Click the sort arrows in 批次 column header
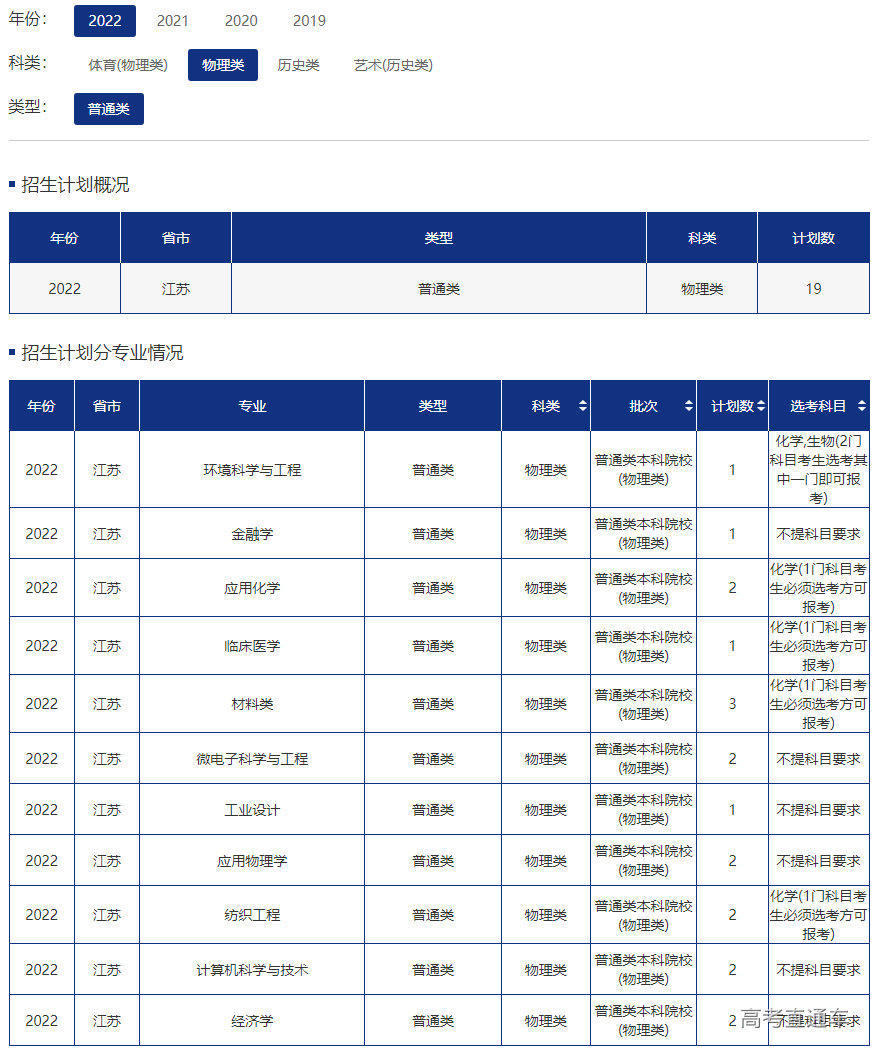Image resolution: width=878 pixels, height=1058 pixels. 688,406
